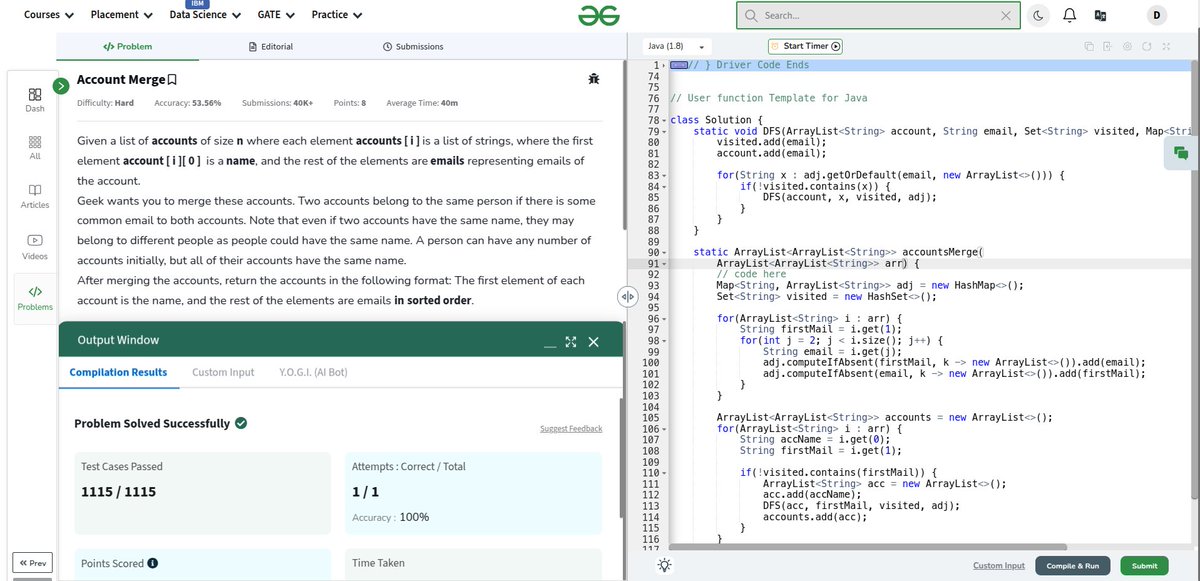1200x581 pixels.
Task: Click Compile & Run button
Action: [x=1072, y=566]
